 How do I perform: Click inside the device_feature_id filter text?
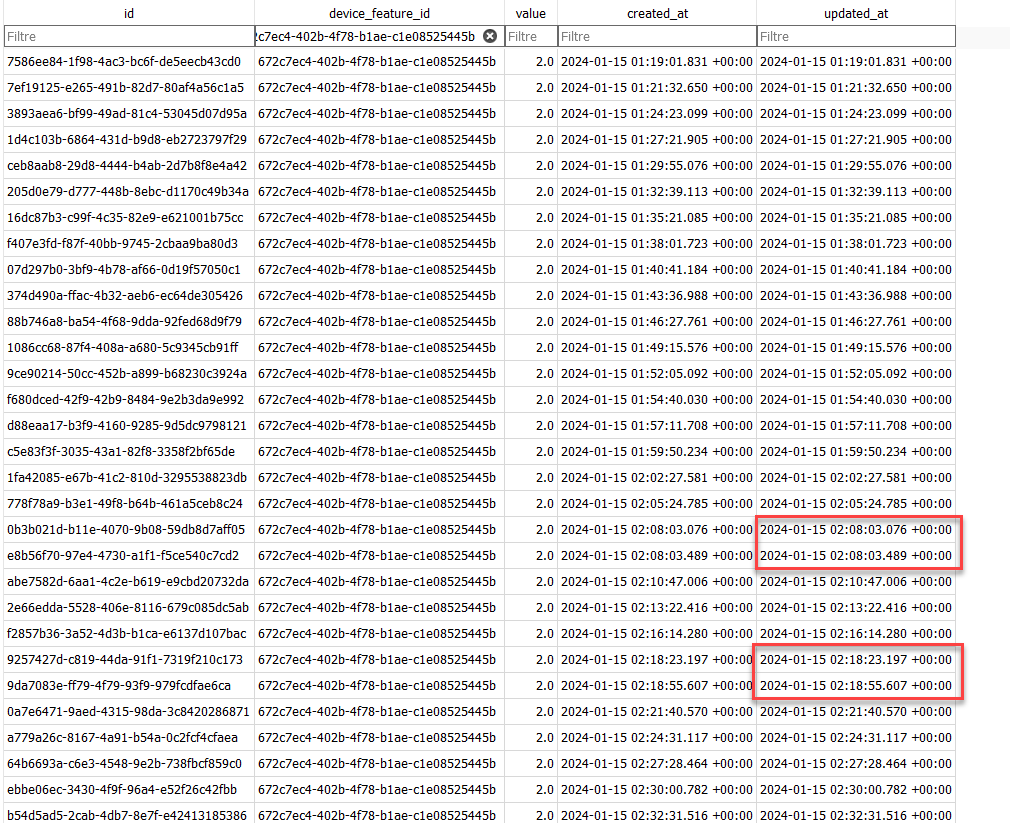(x=366, y=36)
